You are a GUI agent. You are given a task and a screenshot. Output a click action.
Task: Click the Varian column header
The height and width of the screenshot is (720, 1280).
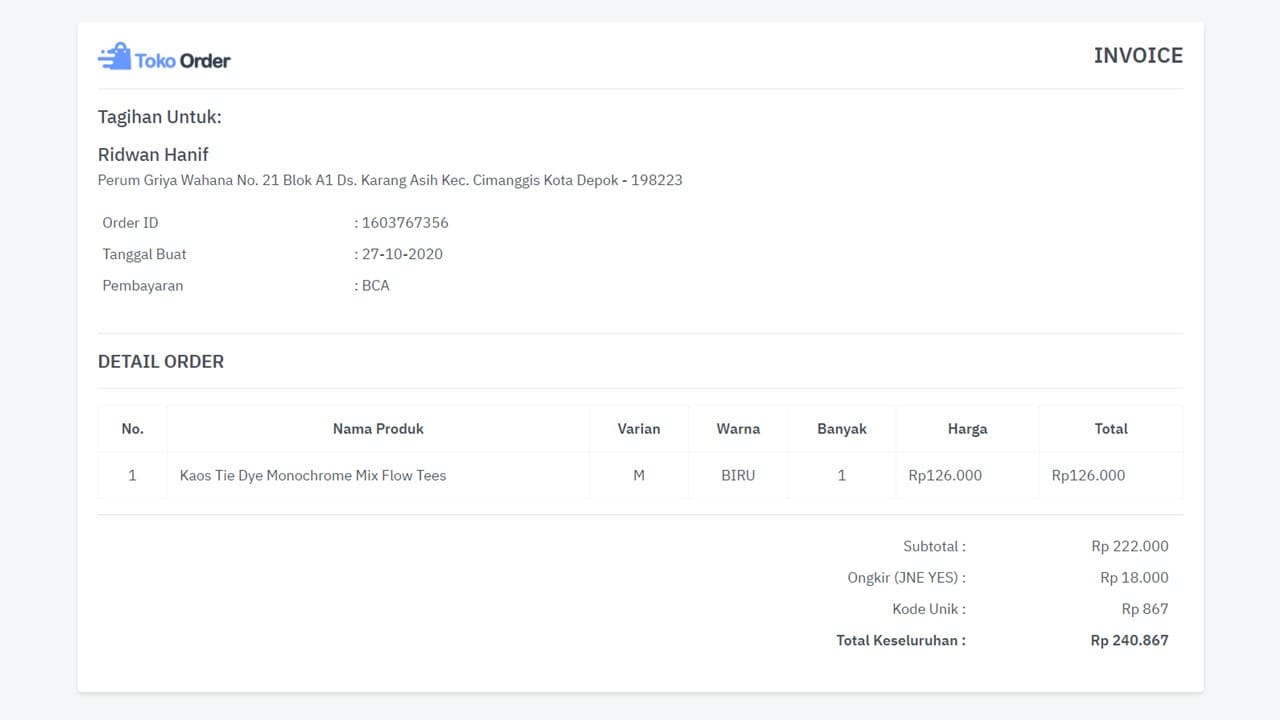(x=639, y=428)
